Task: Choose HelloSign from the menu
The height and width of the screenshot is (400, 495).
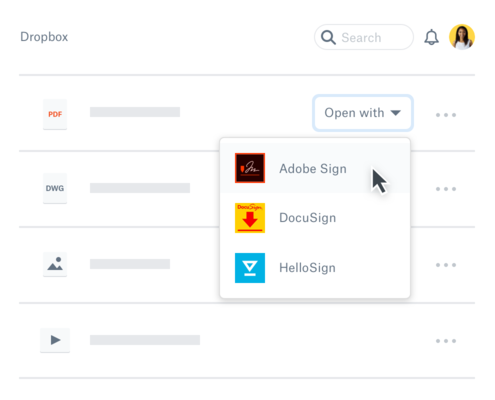Action: 315,268
